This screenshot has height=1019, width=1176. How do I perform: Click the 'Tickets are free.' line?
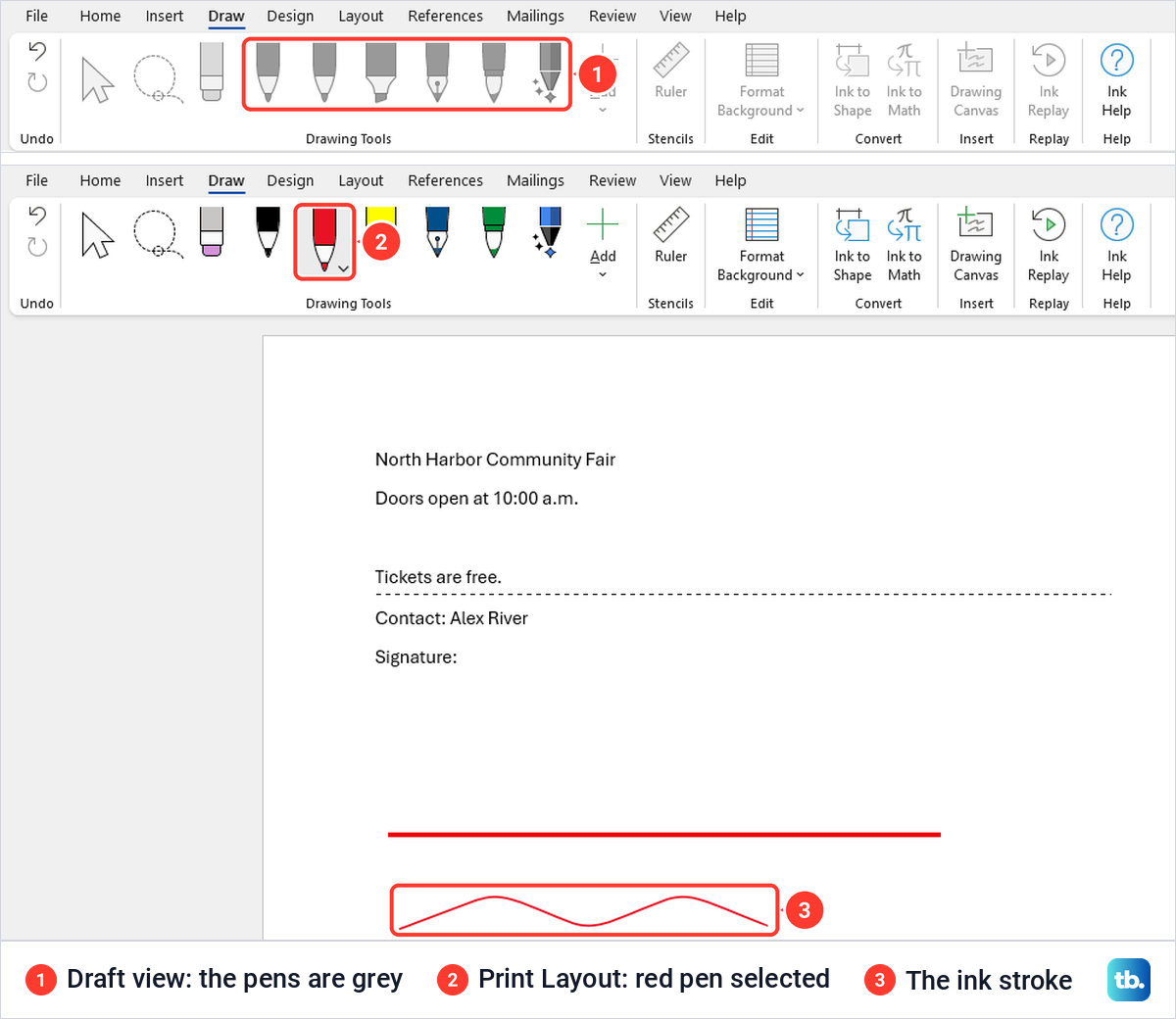[438, 577]
